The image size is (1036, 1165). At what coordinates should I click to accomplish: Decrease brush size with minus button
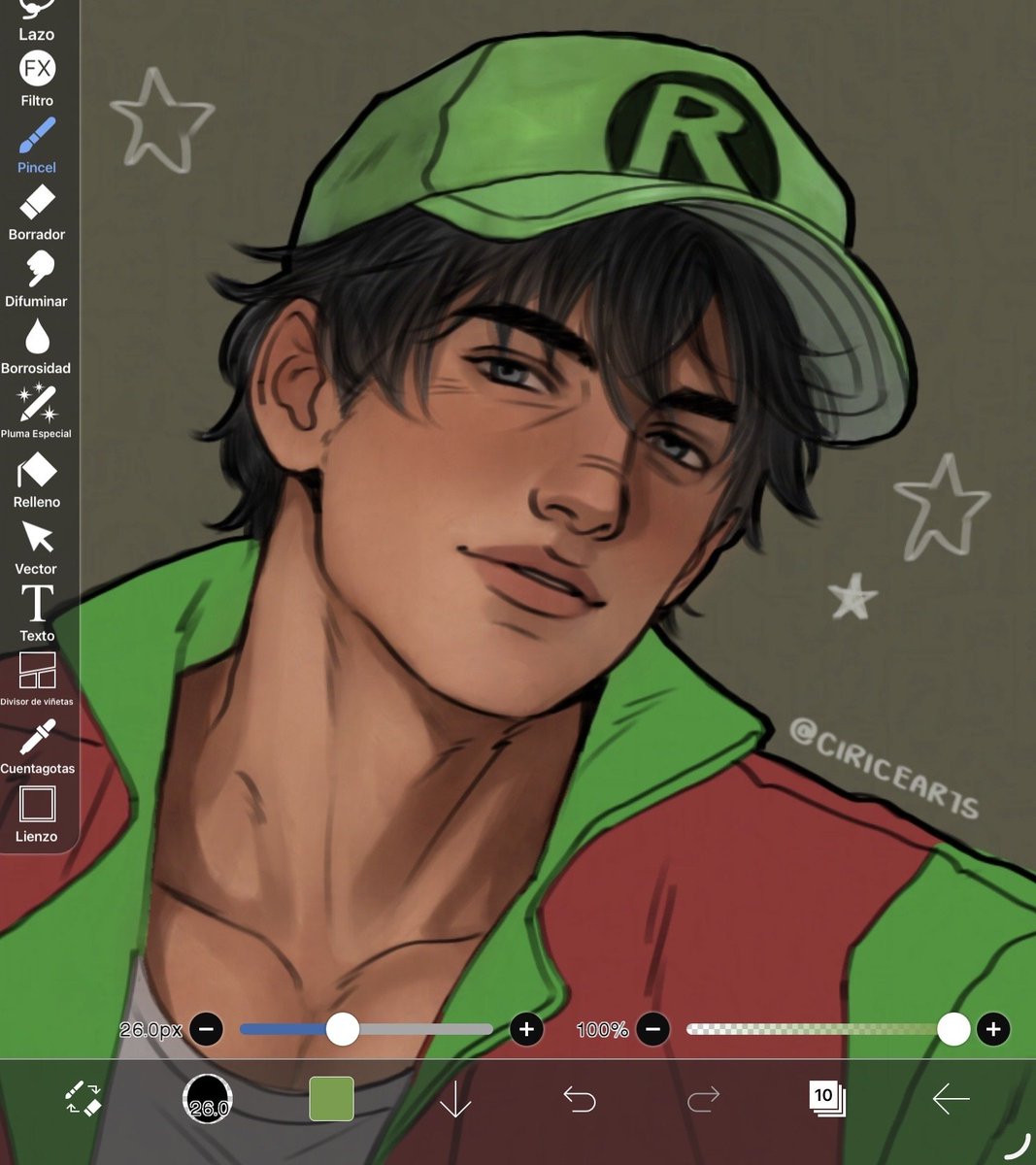[x=207, y=1029]
